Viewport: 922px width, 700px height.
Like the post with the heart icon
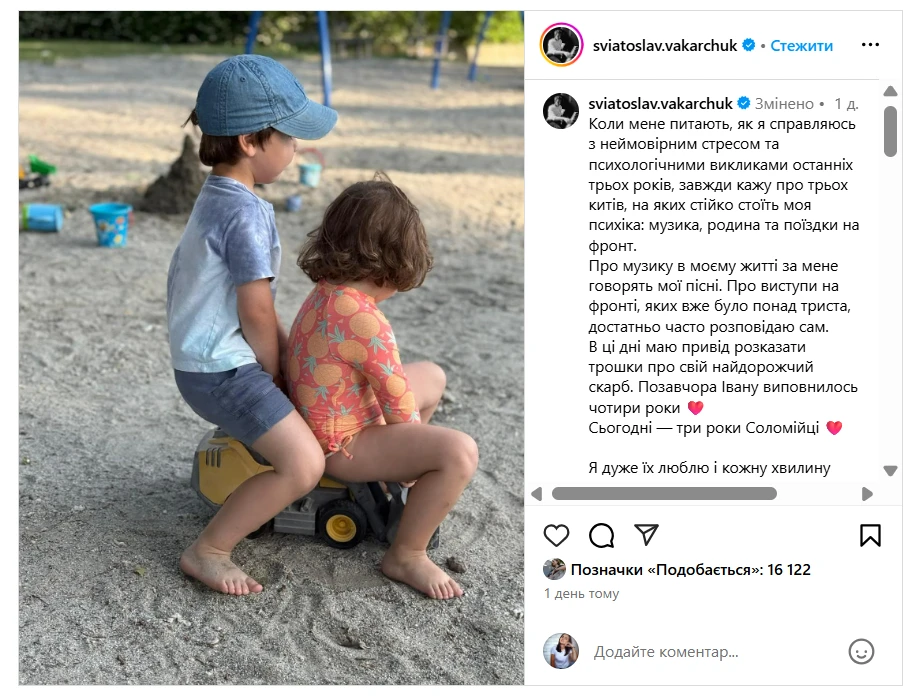pos(556,535)
